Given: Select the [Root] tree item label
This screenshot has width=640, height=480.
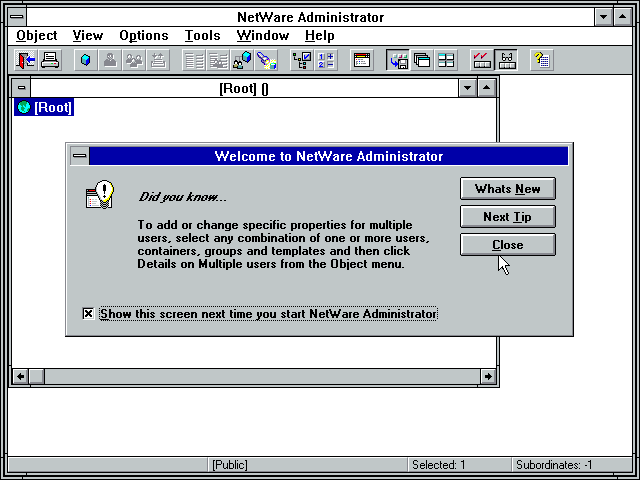Looking at the screenshot, I should [x=53, y=107].
